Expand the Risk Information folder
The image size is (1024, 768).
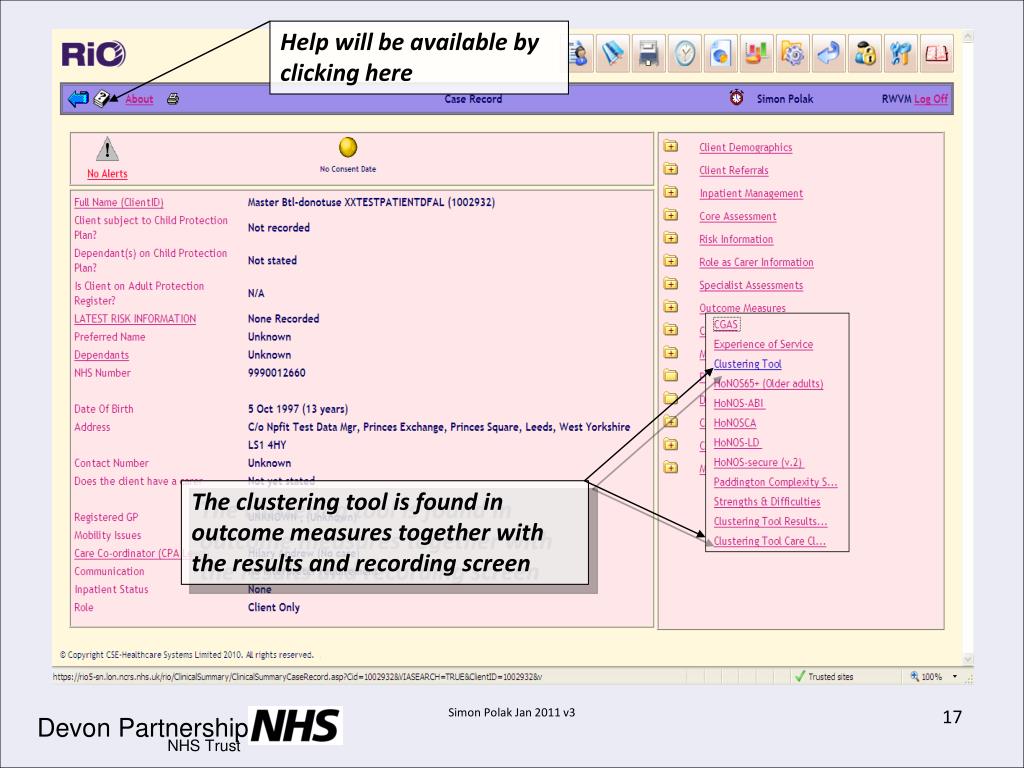click(671, 238)
